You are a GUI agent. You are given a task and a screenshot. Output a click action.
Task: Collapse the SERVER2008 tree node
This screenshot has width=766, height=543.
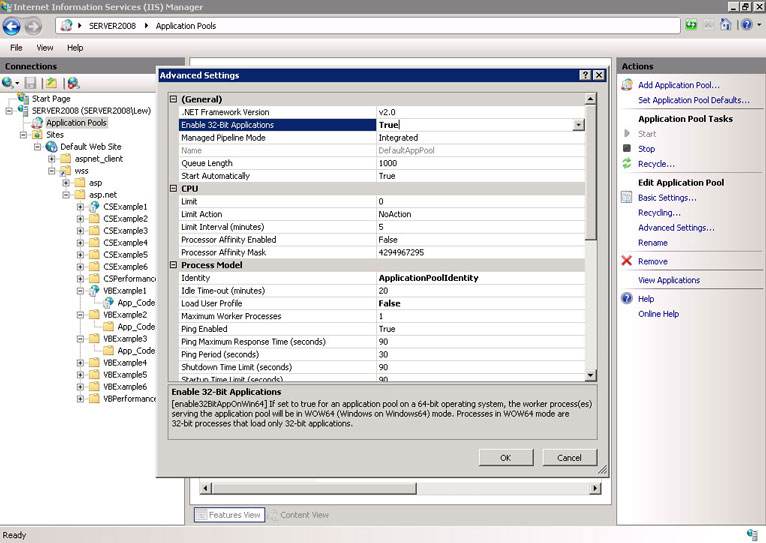9,111
